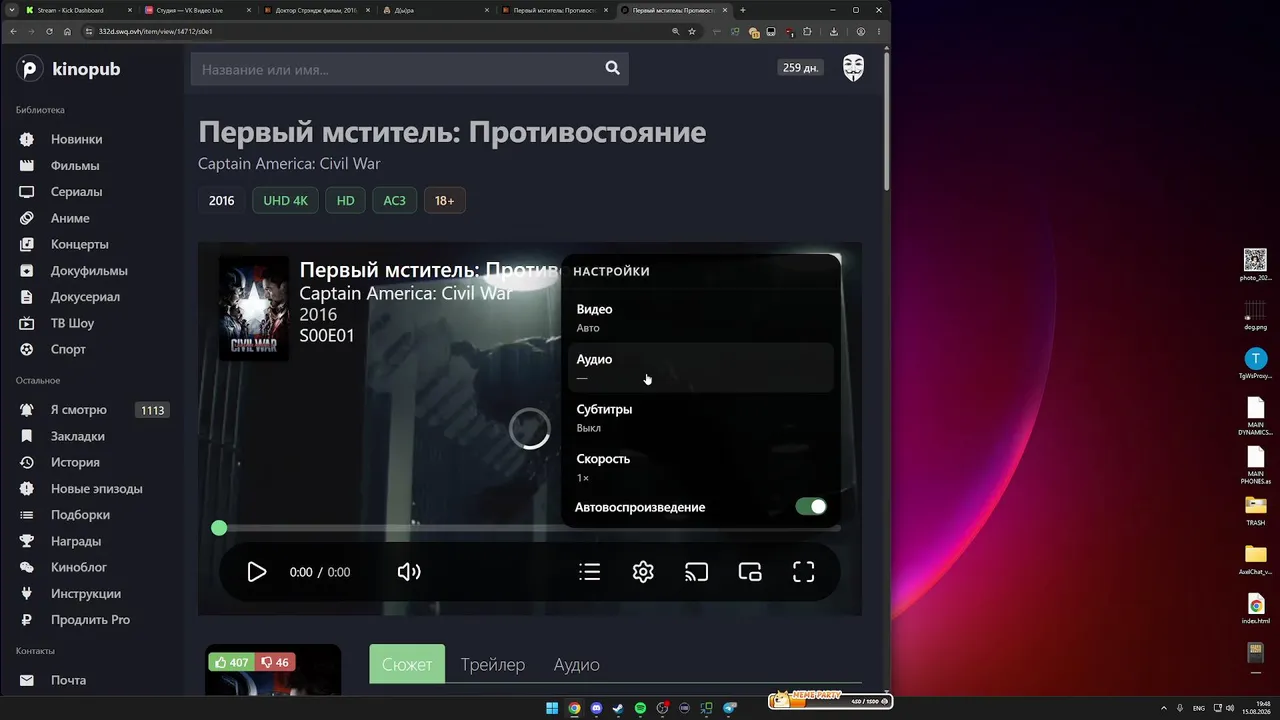Reload the page in browser

click(x=49, y=31)
